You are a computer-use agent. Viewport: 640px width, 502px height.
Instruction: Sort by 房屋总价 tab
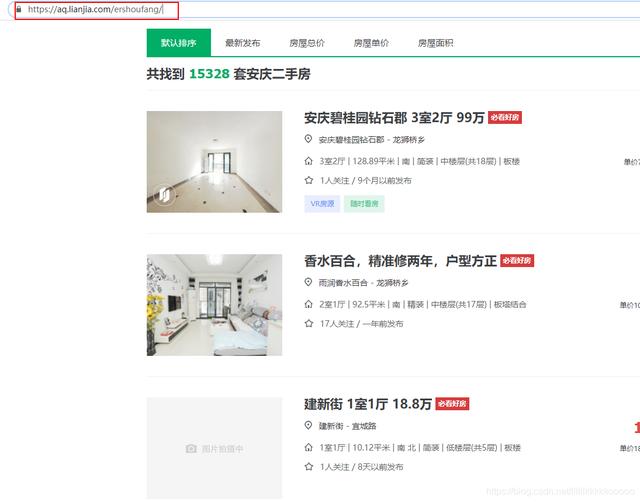point(307,43)
